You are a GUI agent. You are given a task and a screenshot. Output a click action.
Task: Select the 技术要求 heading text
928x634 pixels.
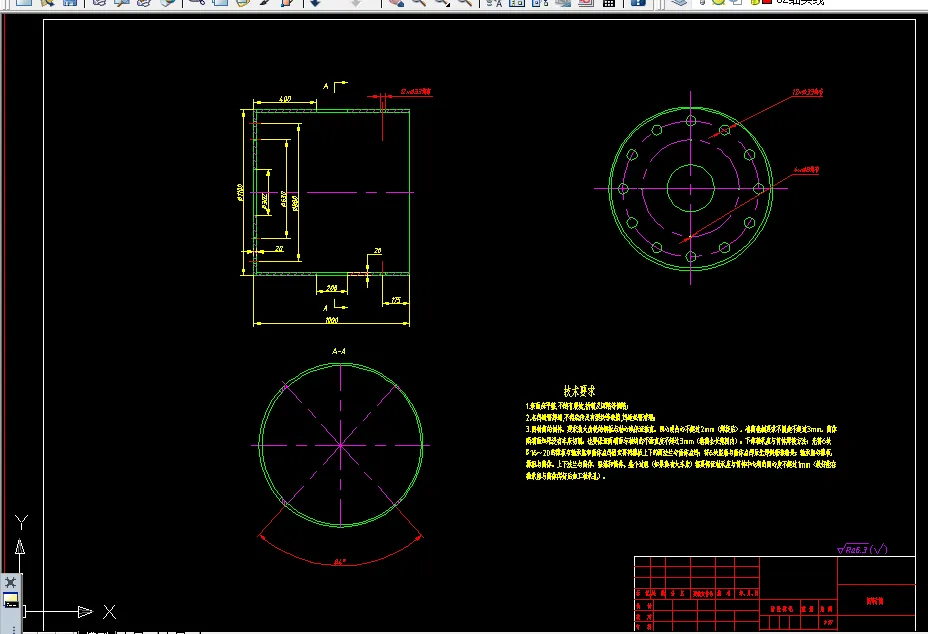coord(579,391)
